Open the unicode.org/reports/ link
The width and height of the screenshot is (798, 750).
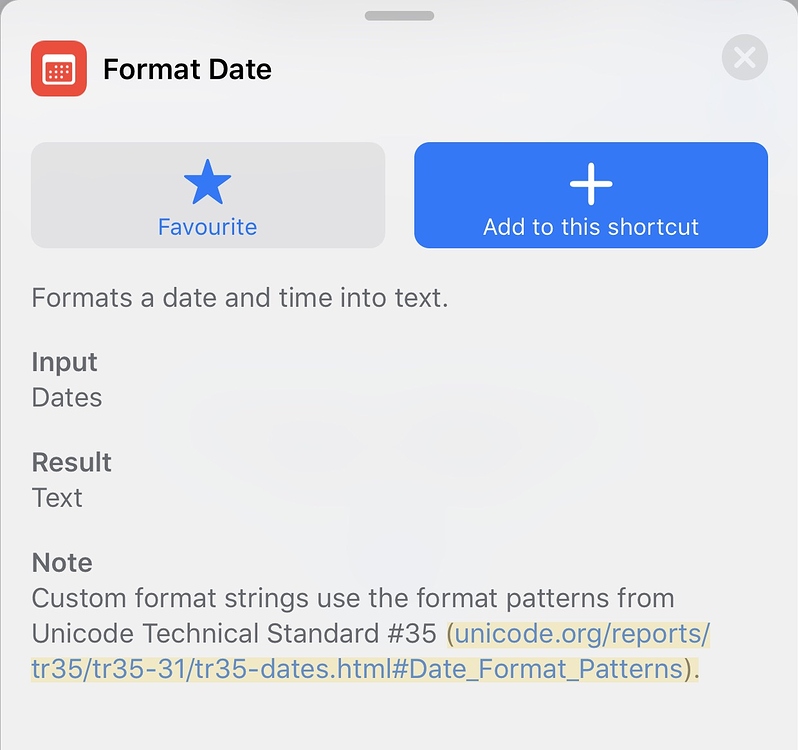pyautogui.click(x=582, y=634)
